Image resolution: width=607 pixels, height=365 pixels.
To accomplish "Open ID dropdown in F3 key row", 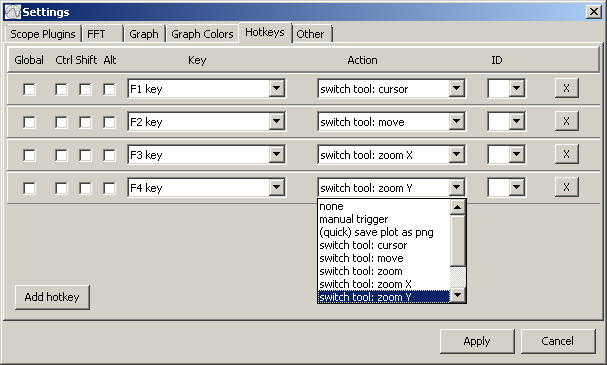I will click(506, 154).
